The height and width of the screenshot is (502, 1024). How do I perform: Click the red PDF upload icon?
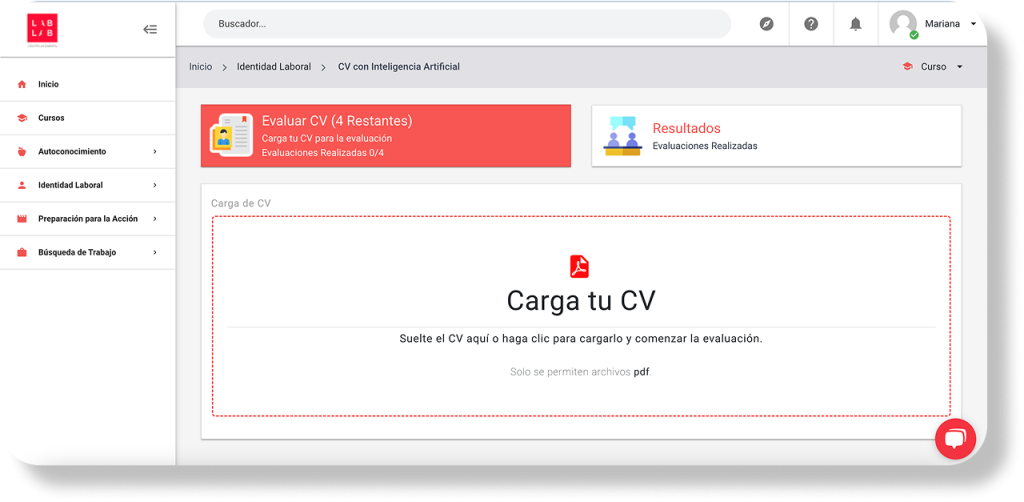pos(580,266)
